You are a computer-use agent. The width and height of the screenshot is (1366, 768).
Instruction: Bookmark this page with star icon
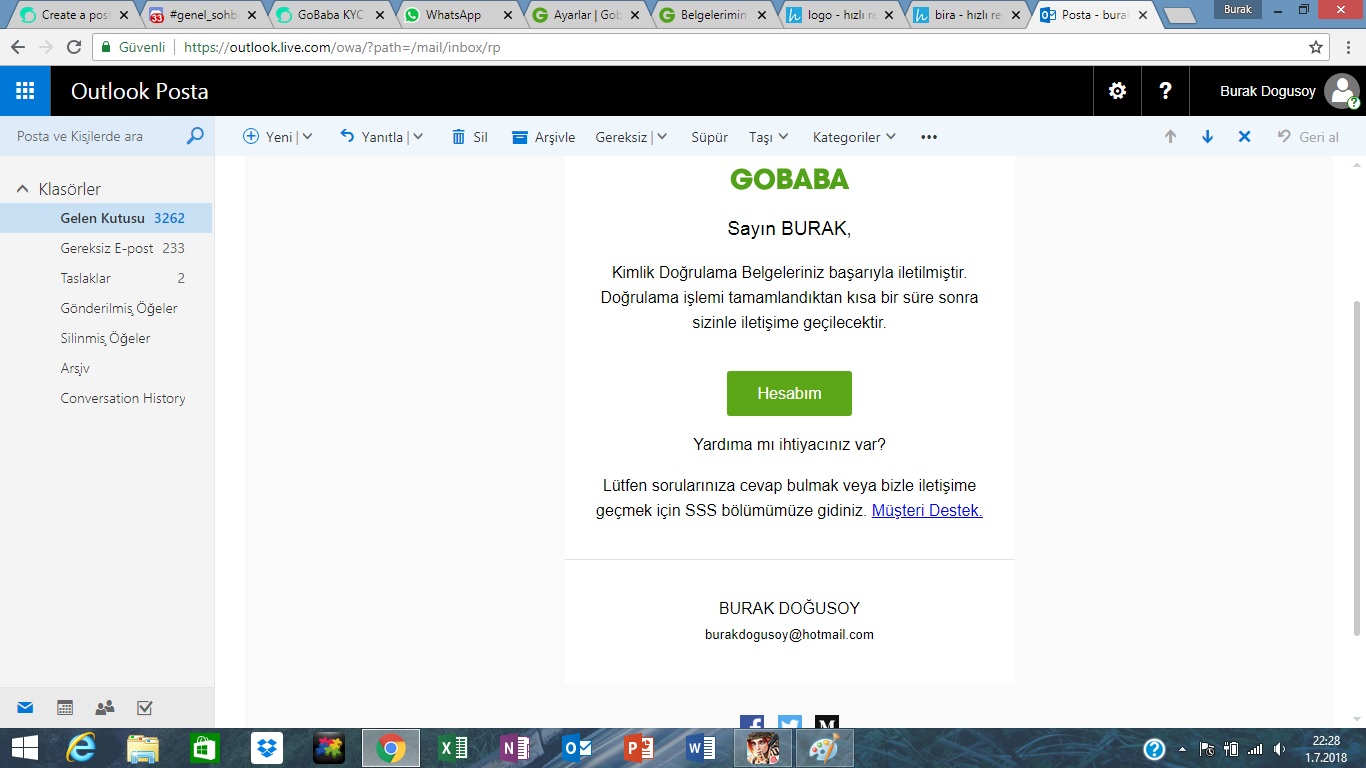[1316, 47]
